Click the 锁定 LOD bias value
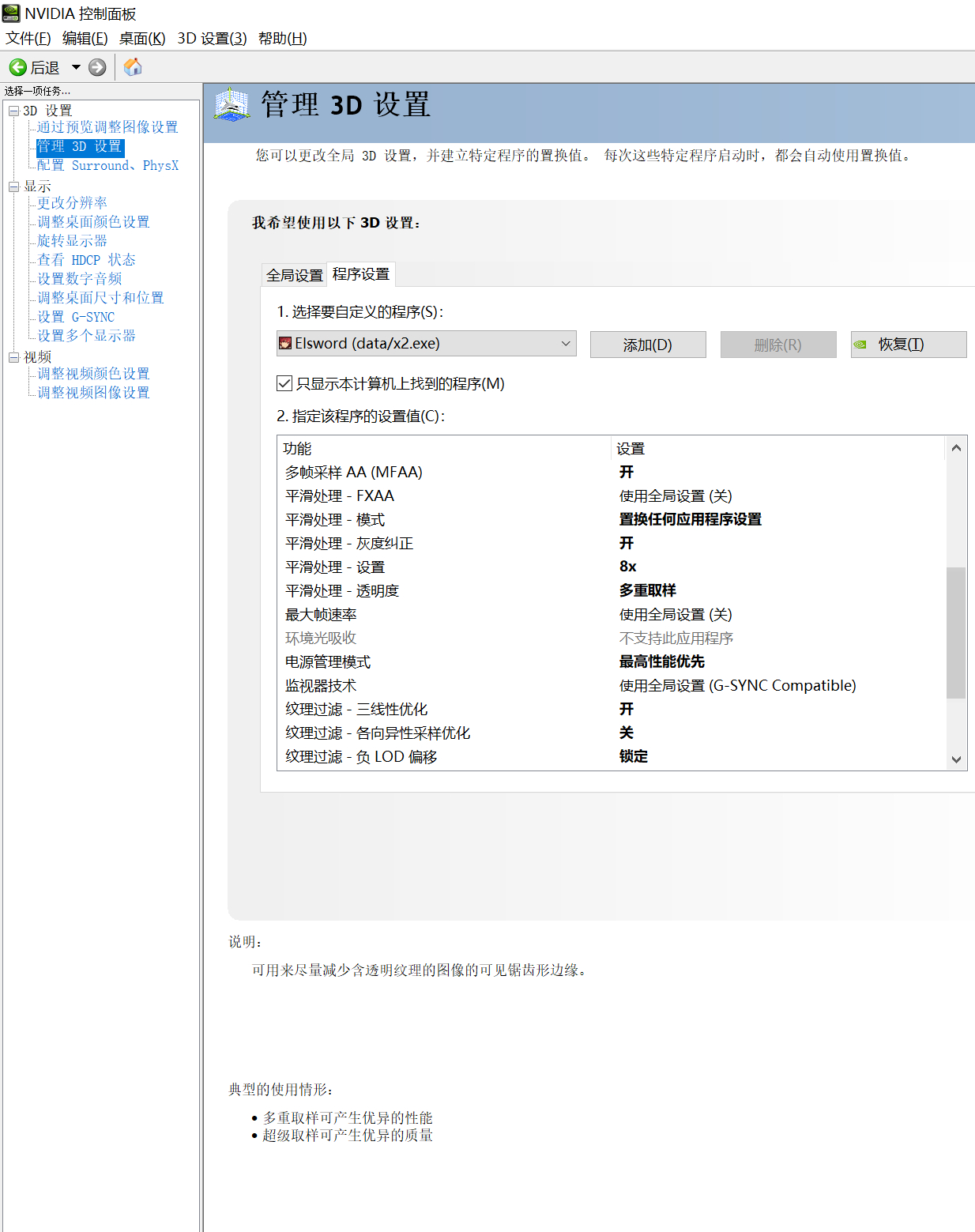 [634, 756]
